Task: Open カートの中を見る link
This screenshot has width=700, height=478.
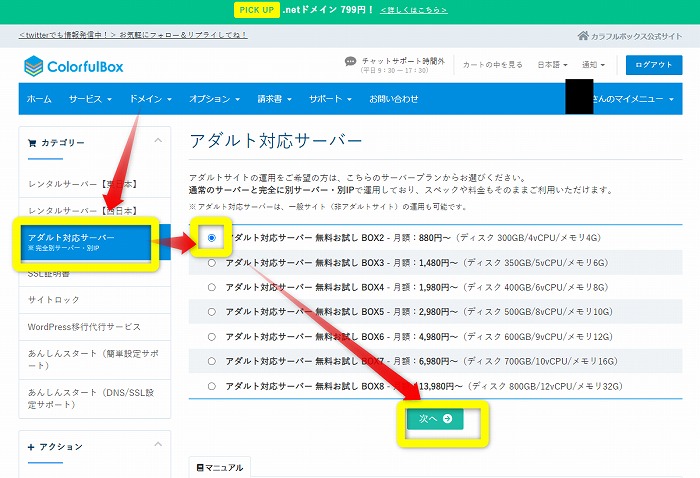Action: (x=492, y=65)
